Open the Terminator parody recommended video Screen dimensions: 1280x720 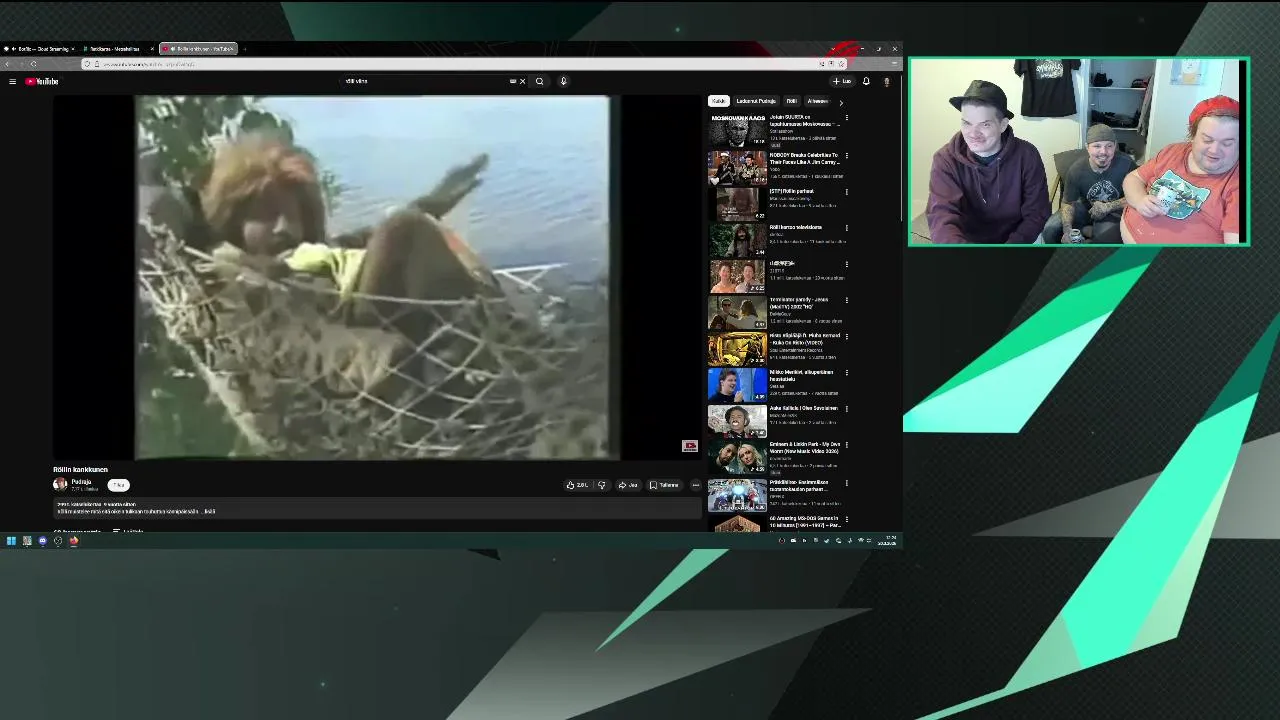click(x=737, y=312)
